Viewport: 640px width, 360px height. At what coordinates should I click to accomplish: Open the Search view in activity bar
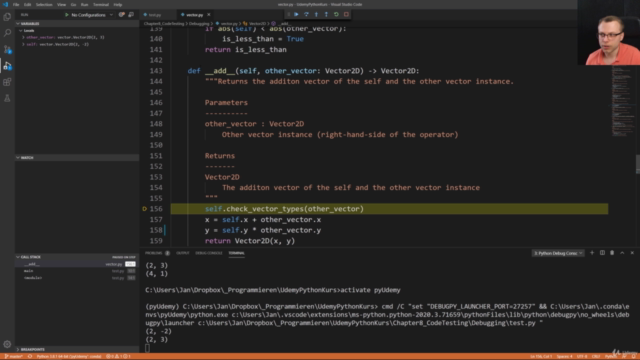(x=7, y=33)
